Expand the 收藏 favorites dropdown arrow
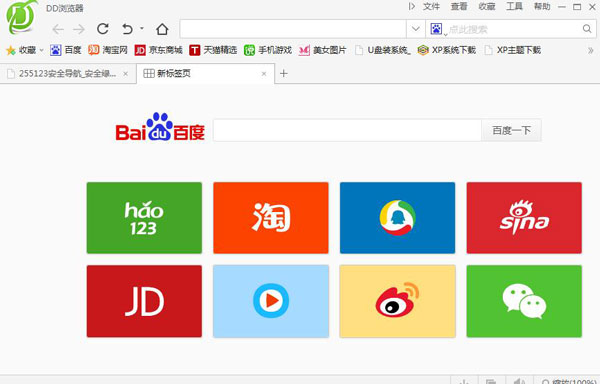 (41, 50)
